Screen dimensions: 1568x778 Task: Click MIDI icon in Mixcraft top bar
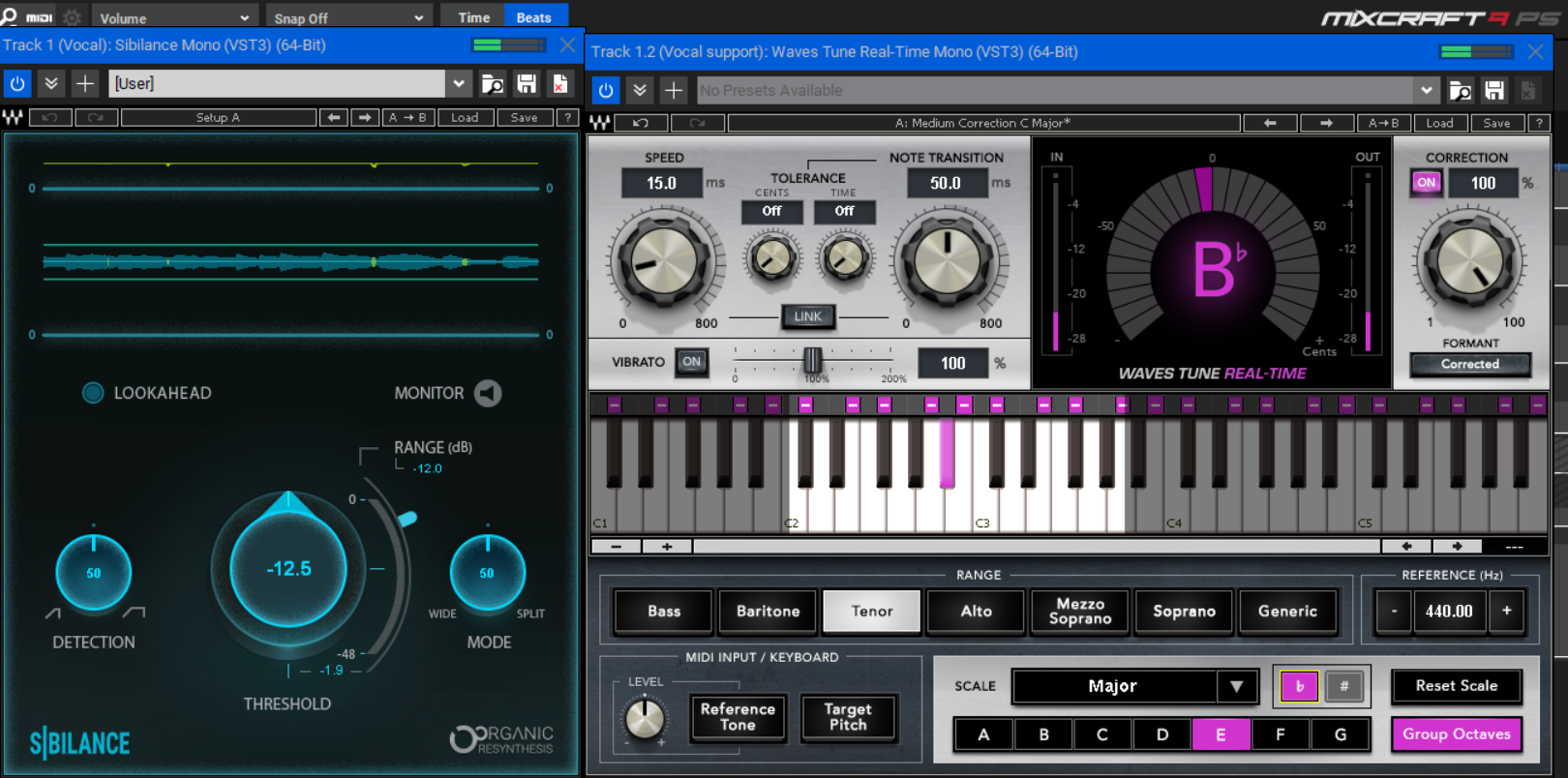tap(40, 17)
